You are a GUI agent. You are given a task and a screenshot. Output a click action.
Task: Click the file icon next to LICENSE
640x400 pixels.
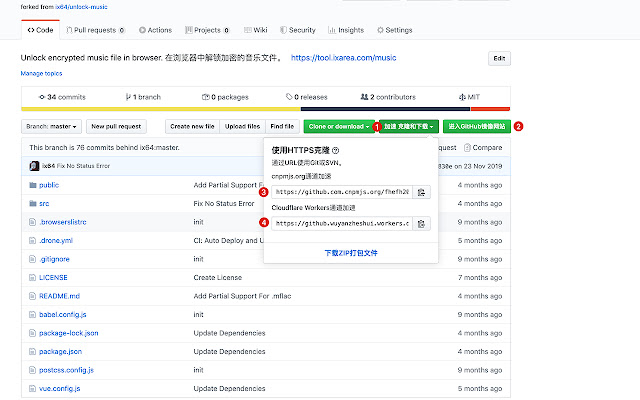tap(30, 276)
